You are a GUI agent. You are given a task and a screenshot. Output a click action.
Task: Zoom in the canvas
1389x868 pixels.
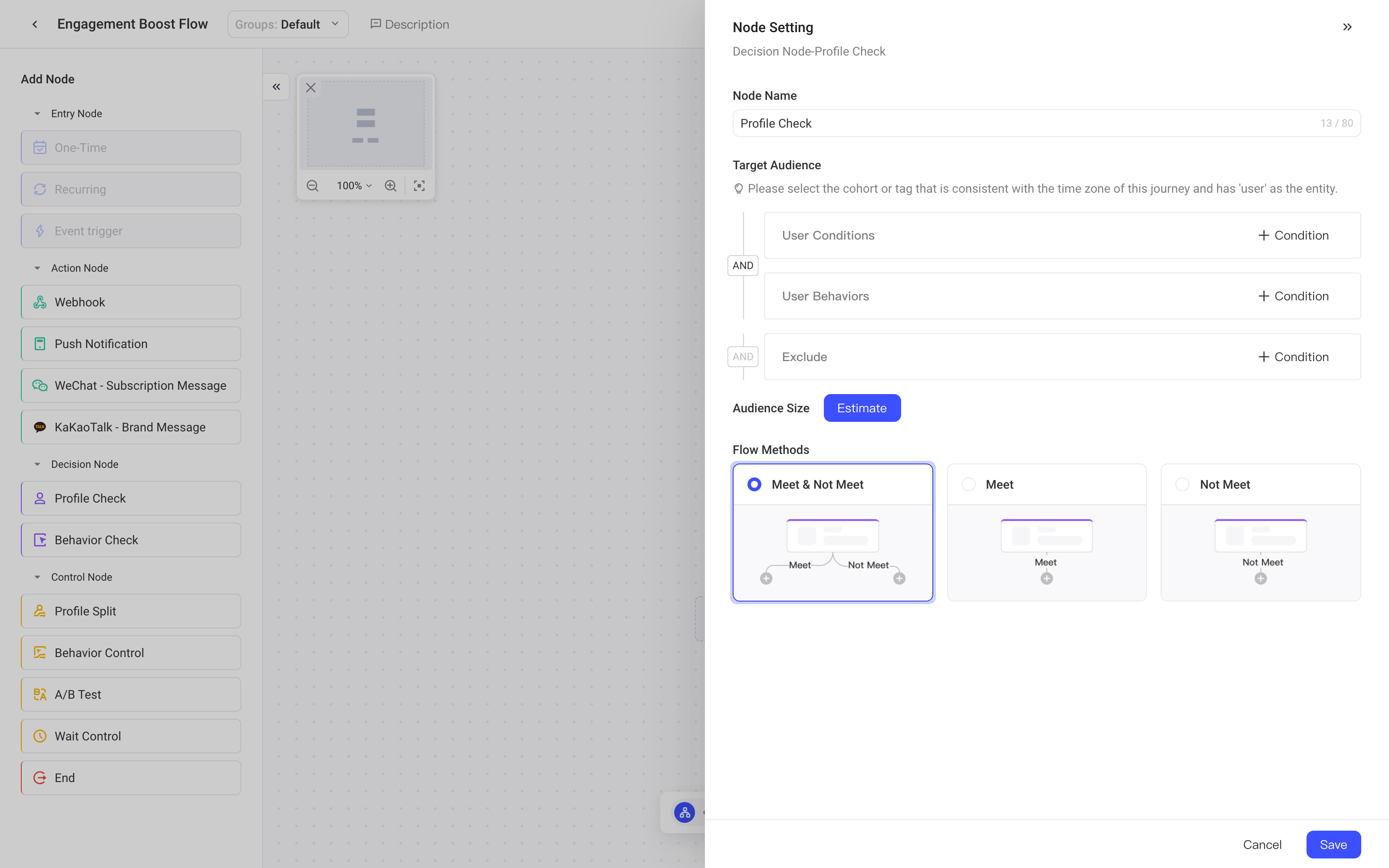390,185
